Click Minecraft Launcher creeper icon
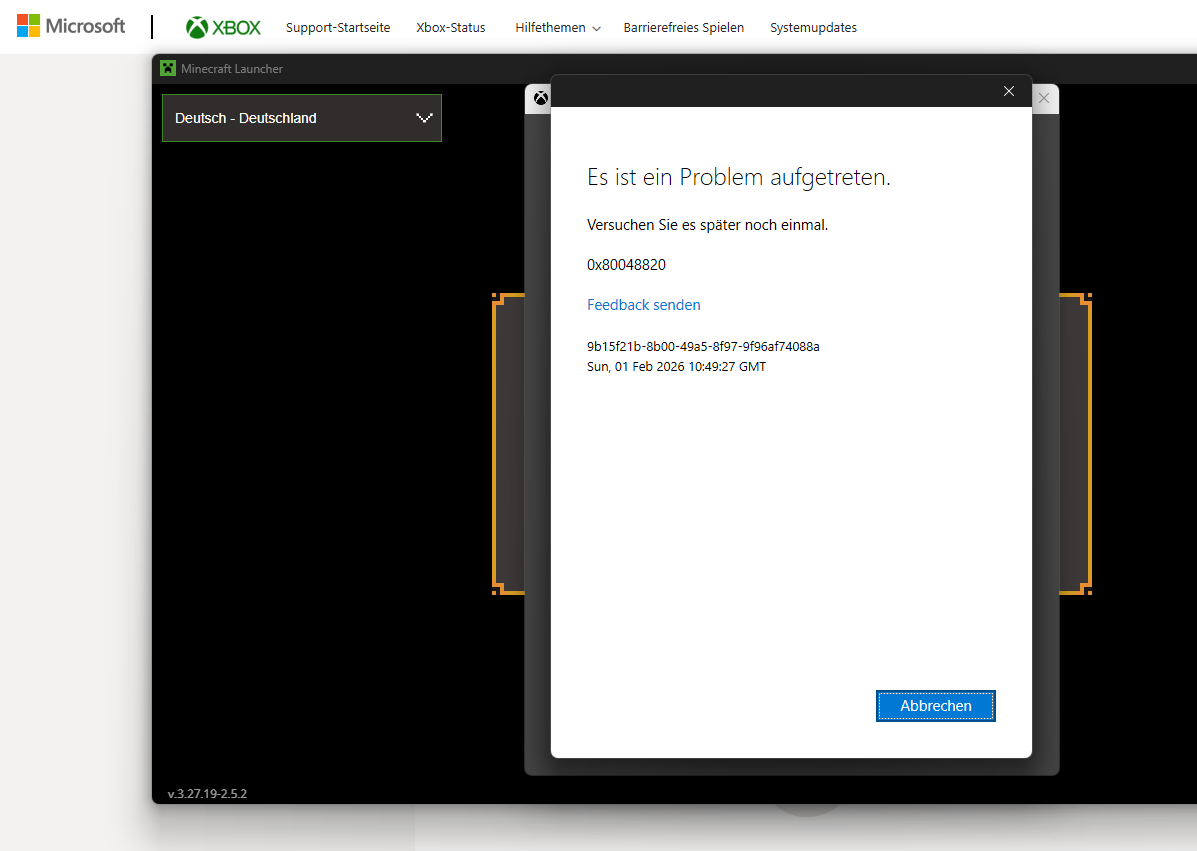1197x851 pixels. pyautogui.click(x=168, y=68)
